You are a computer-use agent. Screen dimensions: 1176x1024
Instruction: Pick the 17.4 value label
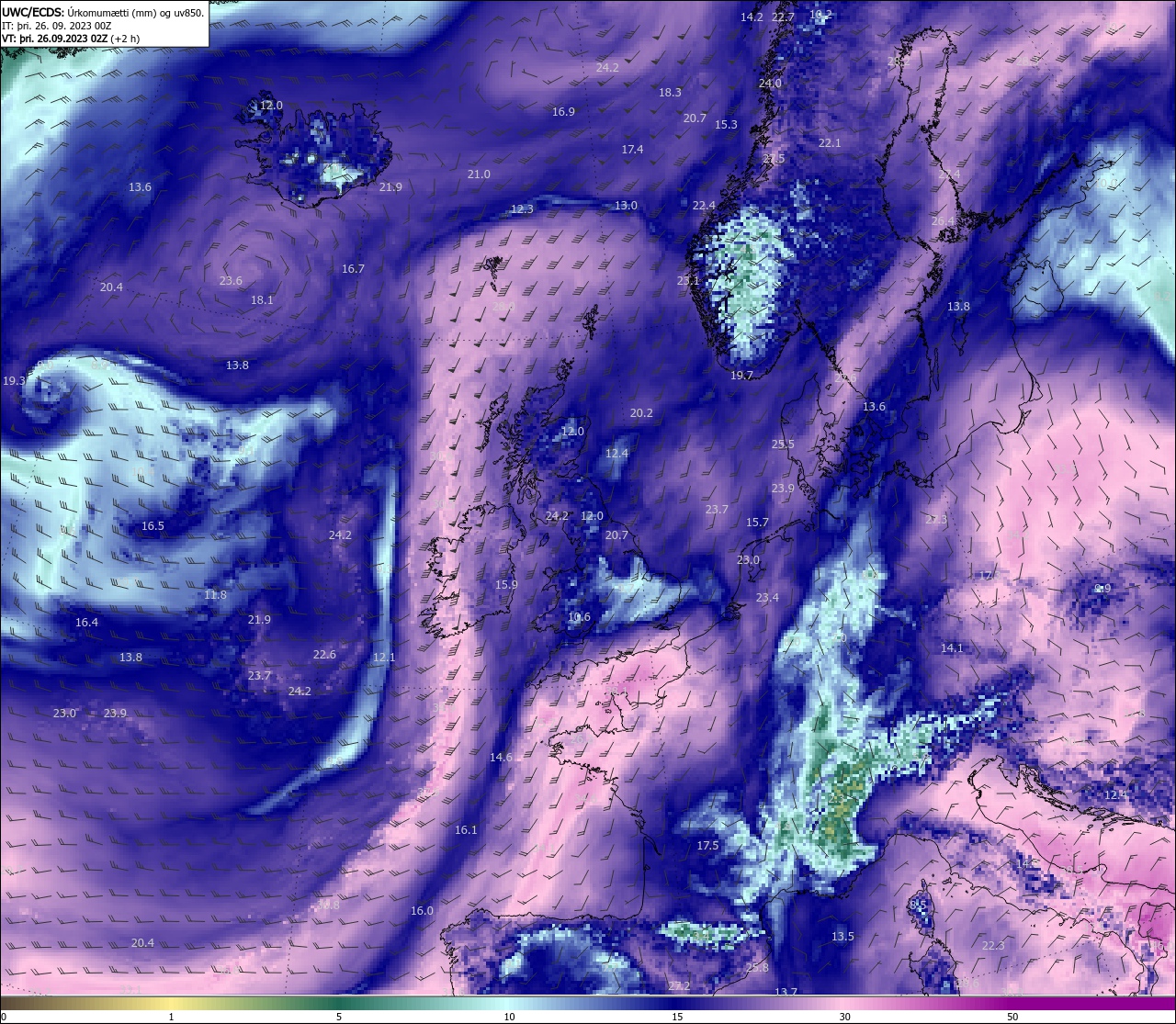click(632, 150)
